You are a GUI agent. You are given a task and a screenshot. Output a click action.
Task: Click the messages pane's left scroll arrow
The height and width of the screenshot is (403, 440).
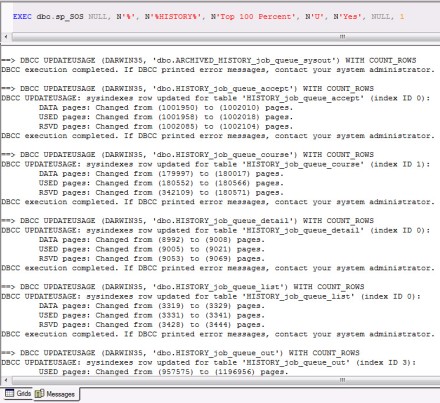point(6,380)
